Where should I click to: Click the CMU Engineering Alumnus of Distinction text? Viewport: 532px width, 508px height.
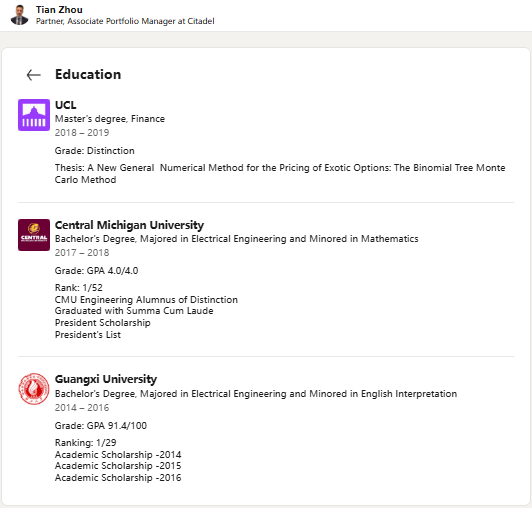pyautogui.click(x=146, y=300)
